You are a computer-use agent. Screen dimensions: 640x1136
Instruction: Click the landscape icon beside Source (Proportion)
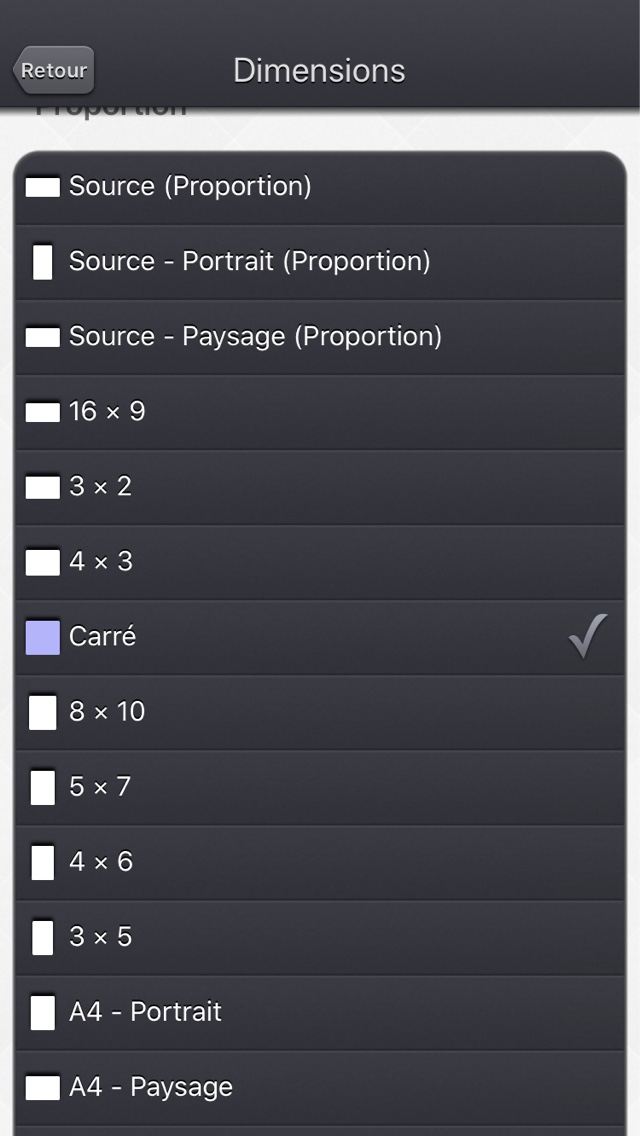coord(43,187)
